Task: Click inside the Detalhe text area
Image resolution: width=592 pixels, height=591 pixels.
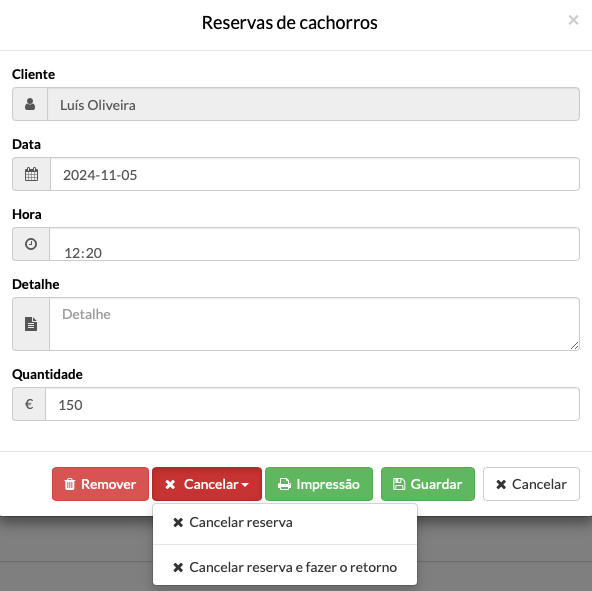Action: pyautogui.click(x=314, y=324)
